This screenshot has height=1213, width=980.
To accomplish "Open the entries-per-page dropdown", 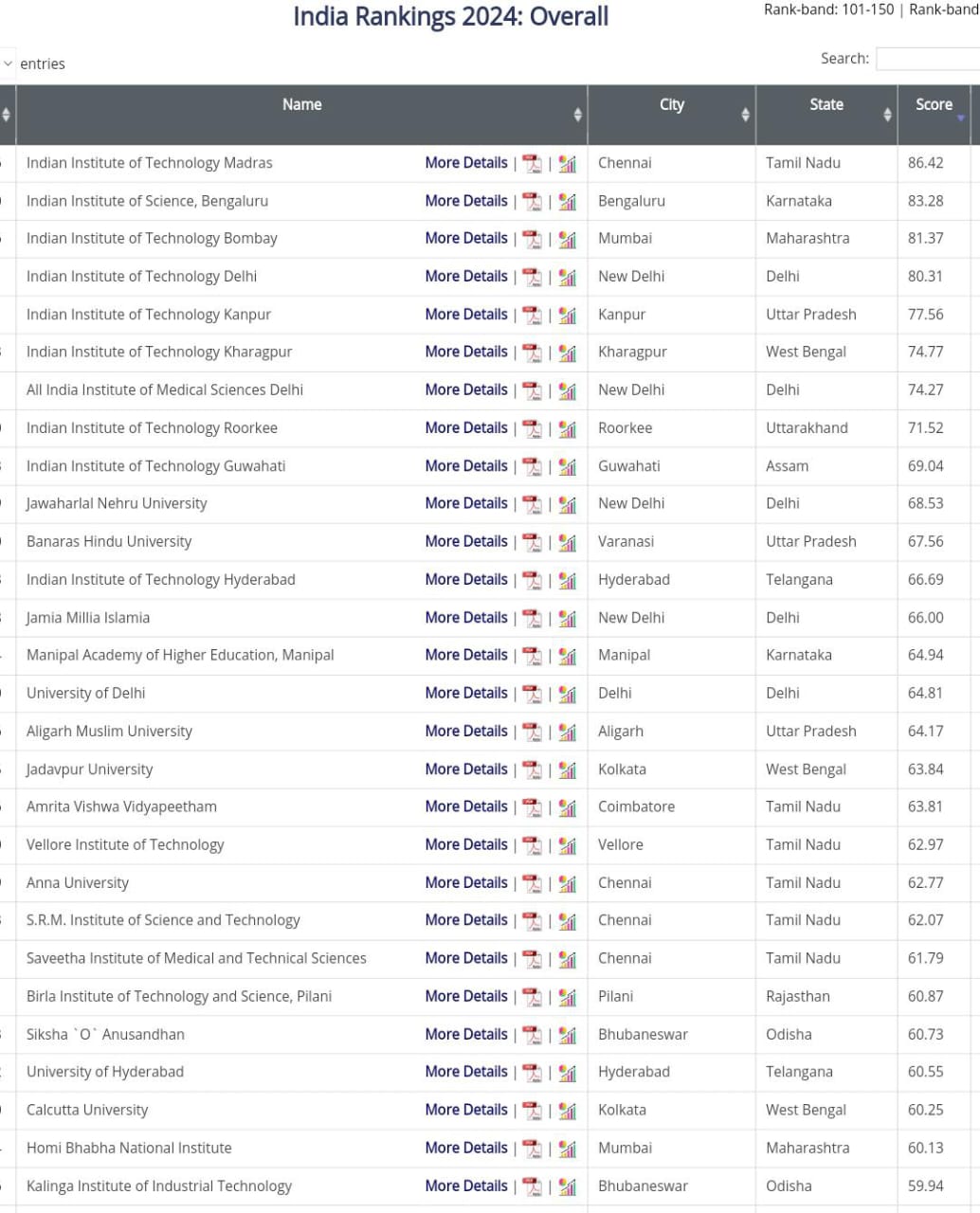I will pyautogui.click(x=8, y=63).
